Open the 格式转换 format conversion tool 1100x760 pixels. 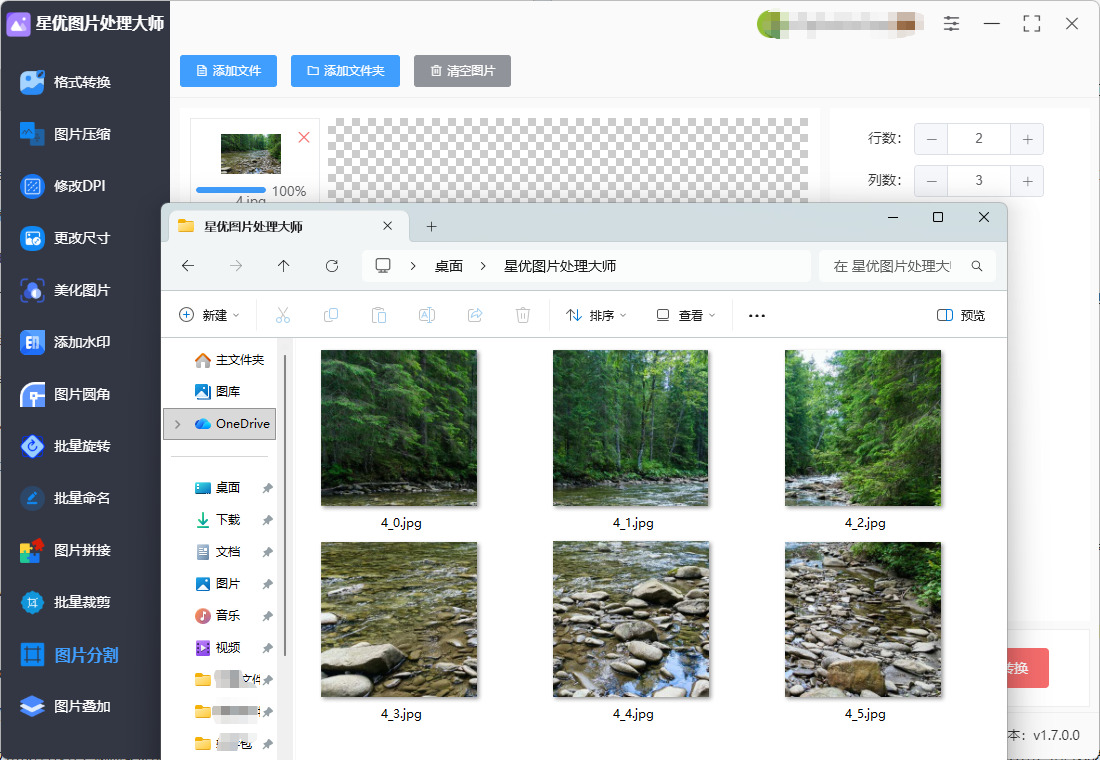80,82
